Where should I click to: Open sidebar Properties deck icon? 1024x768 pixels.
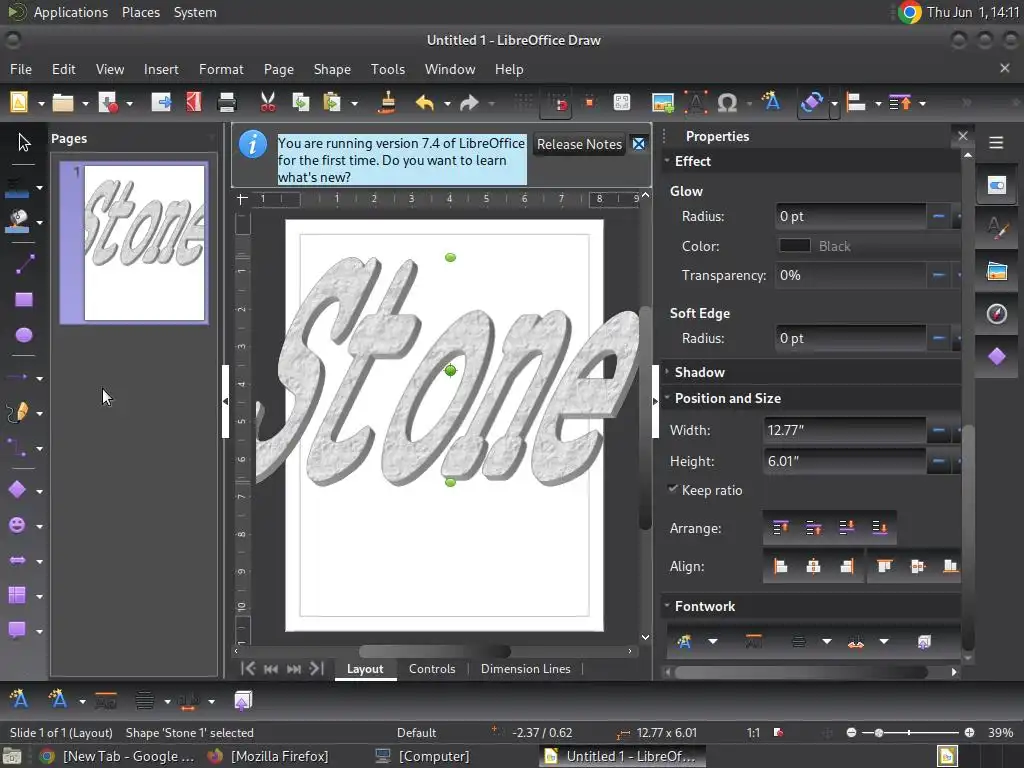(997, 185)
